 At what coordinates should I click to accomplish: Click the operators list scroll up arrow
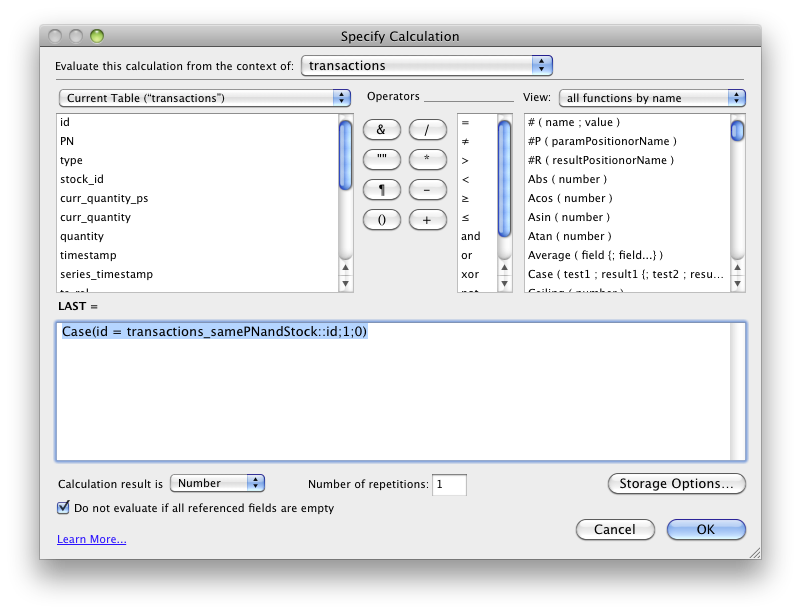(505, 268)
